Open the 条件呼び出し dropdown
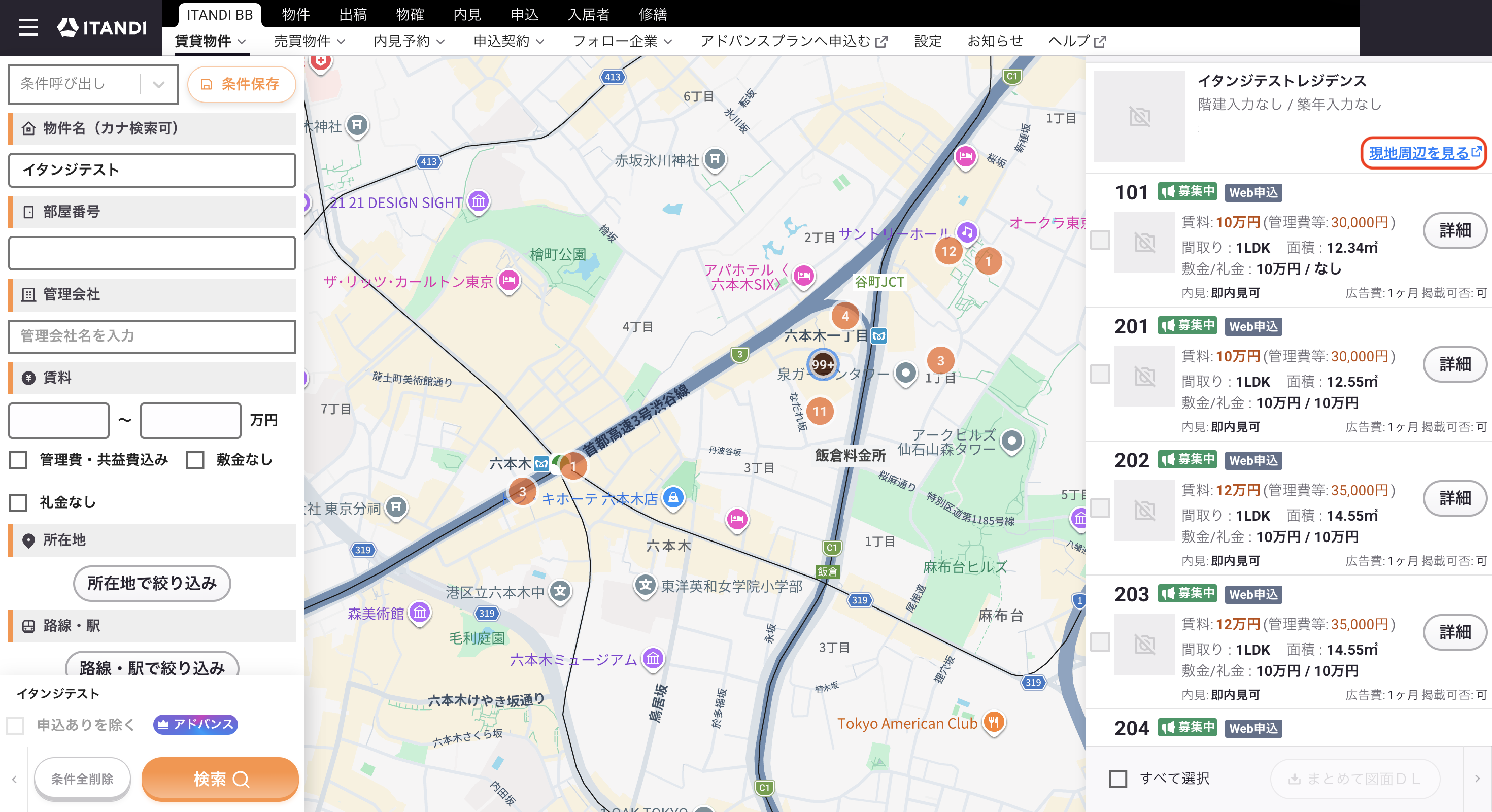The height and width of the screenshot is (812, 1492). click(x=94, y=84)
